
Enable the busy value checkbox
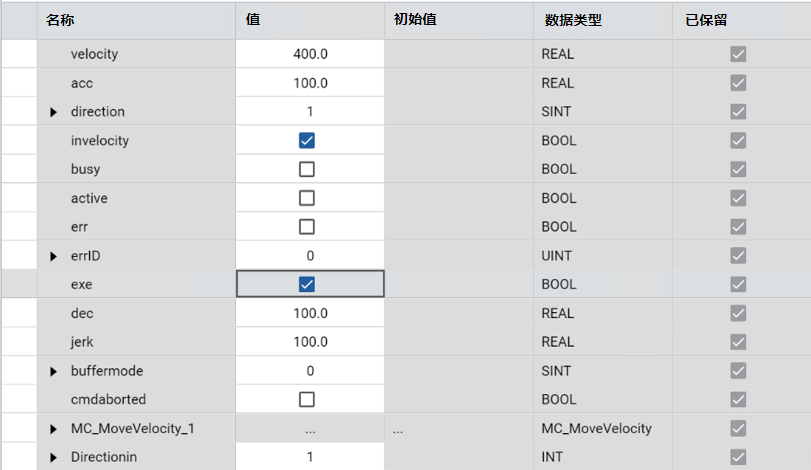click(x=307, y=169)
